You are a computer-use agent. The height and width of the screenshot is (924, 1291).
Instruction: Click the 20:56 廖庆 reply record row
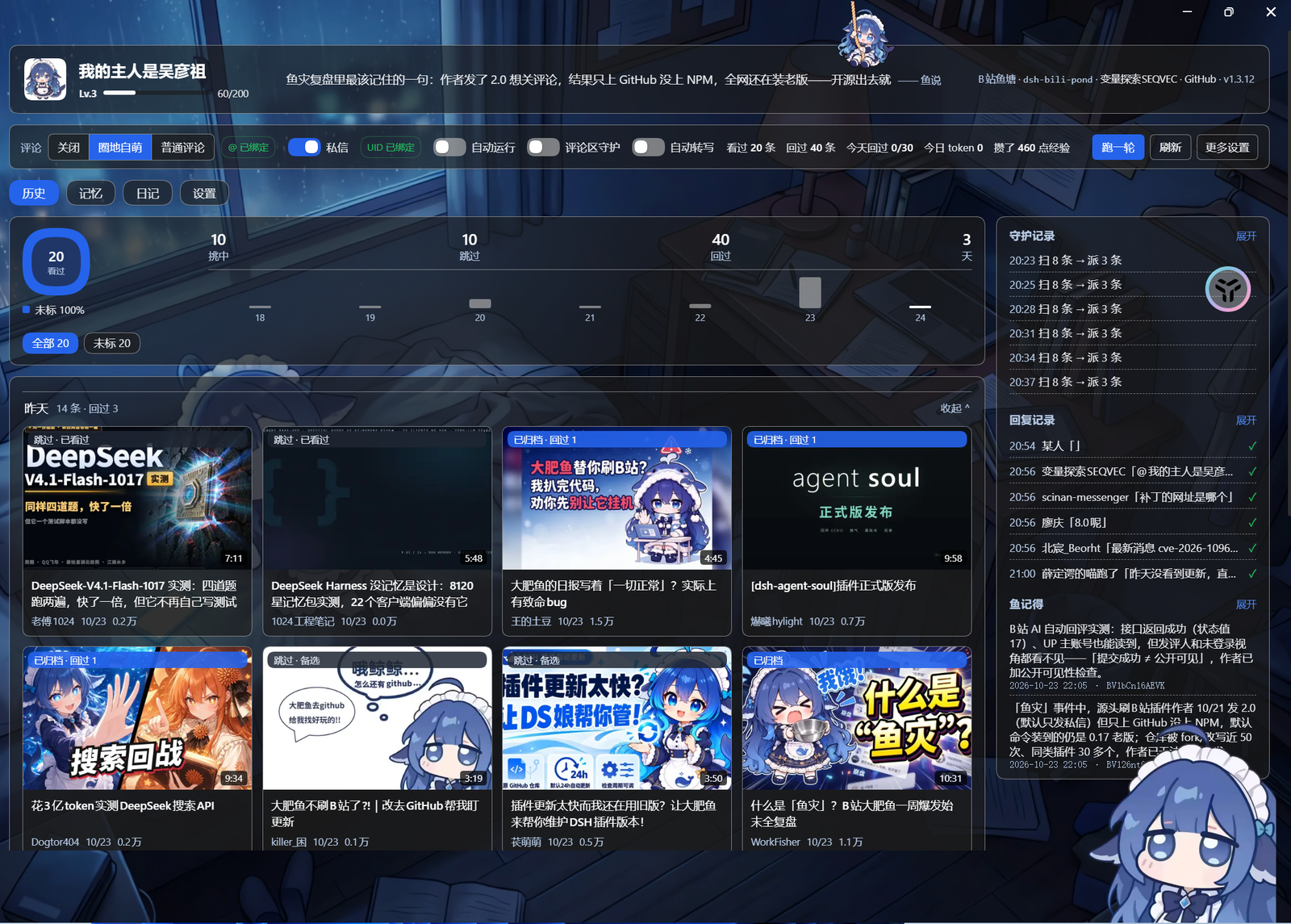pos(1133,522)
